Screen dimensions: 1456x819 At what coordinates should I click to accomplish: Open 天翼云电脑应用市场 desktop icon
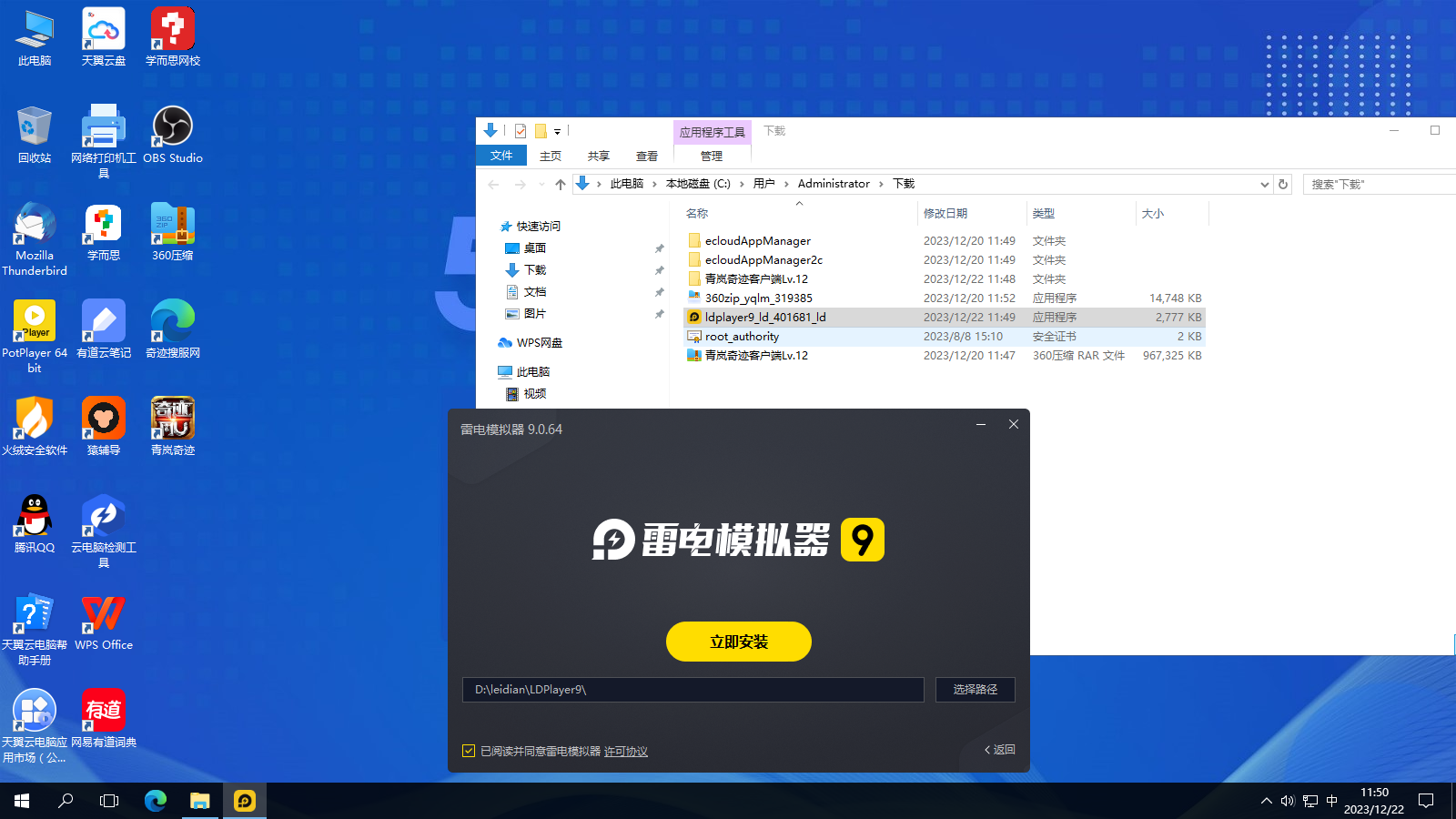point(35,726)
